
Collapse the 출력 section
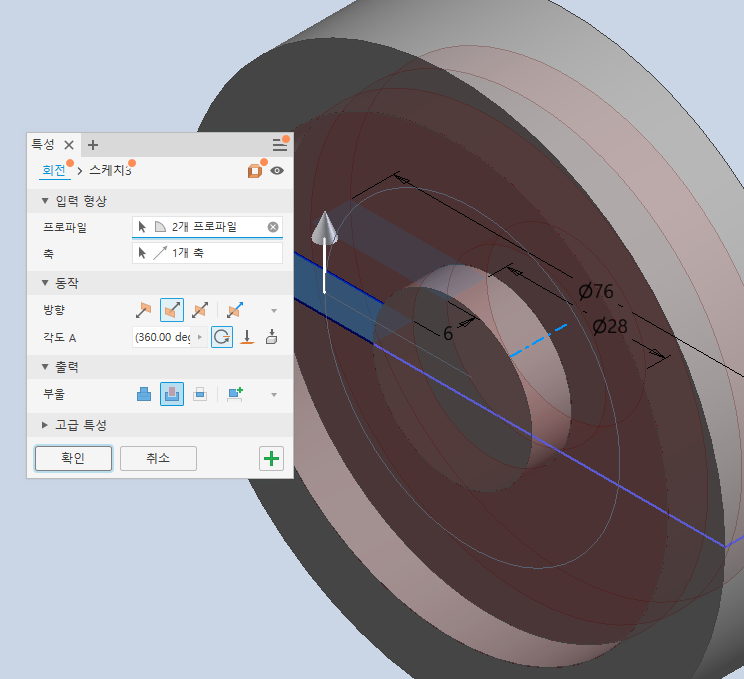point(45,367)
